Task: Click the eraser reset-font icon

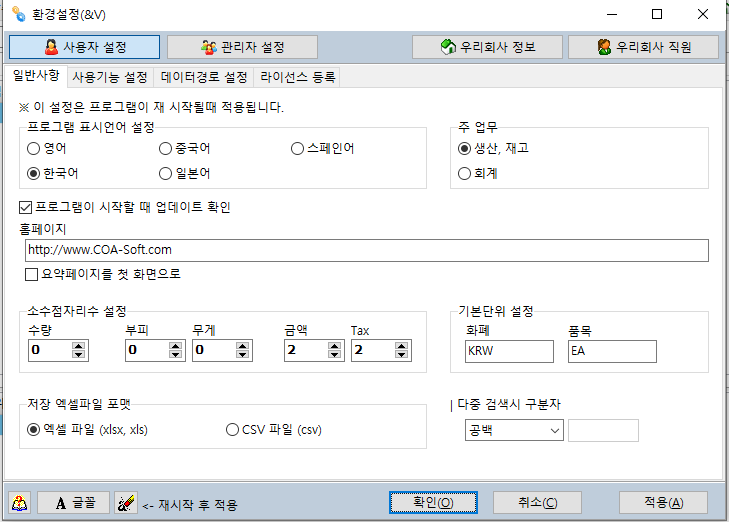Action: (x=125, y=503)
